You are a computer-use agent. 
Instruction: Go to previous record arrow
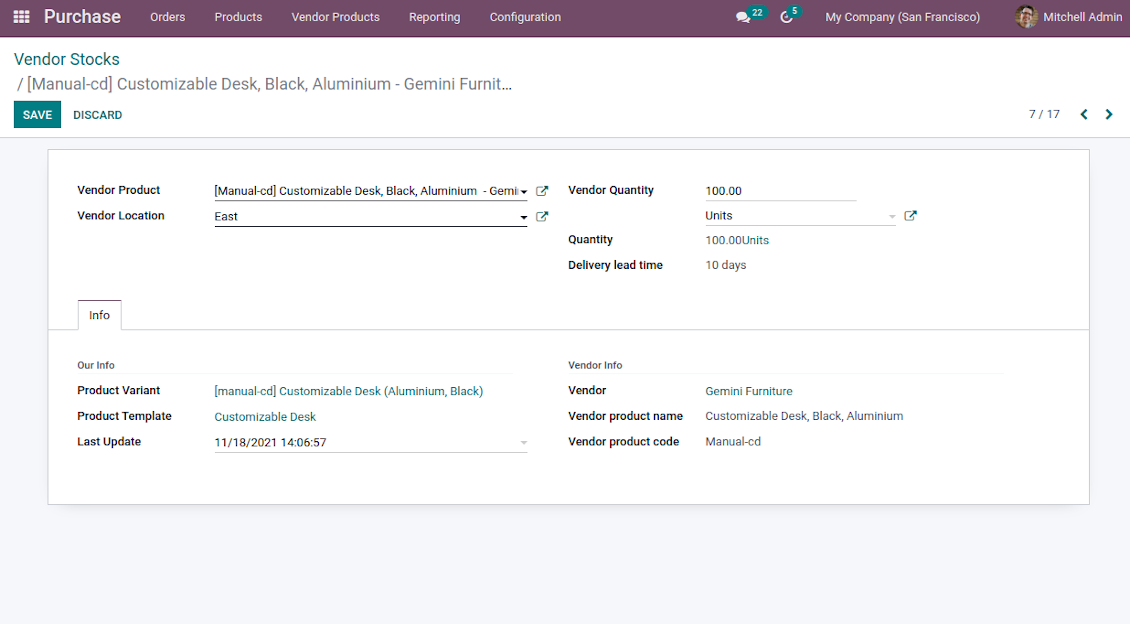[x=1084, y=115]
